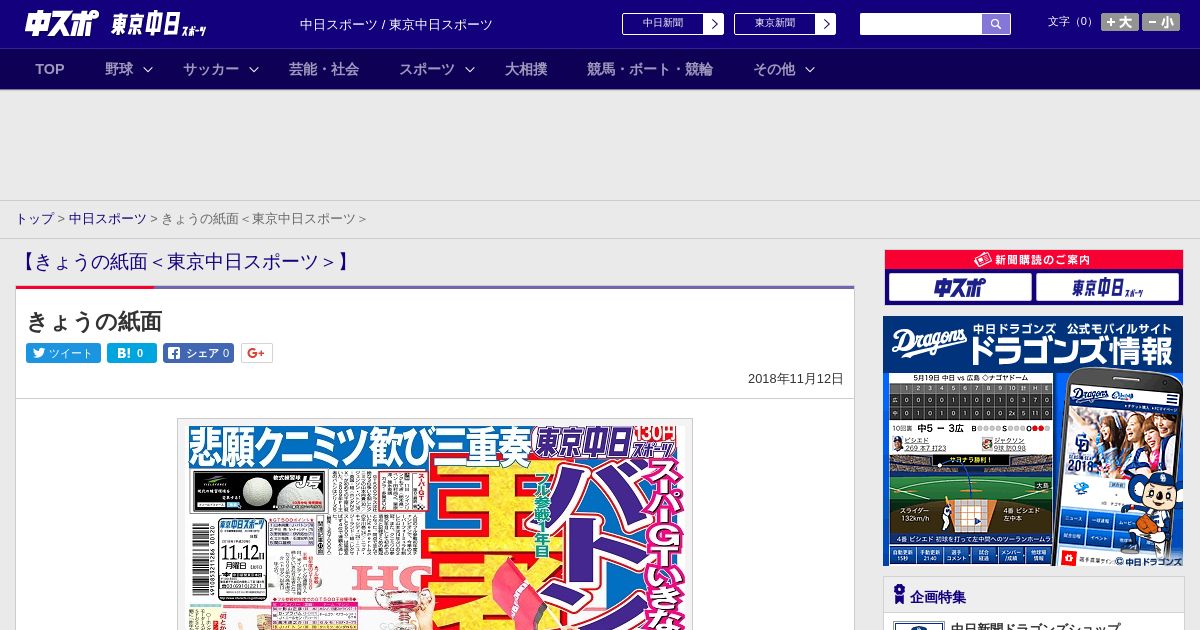This screenshot has width=1200, height=630.
Task: Open the TOP menu item
Action: pyautogui.click(x=50, y=69)
